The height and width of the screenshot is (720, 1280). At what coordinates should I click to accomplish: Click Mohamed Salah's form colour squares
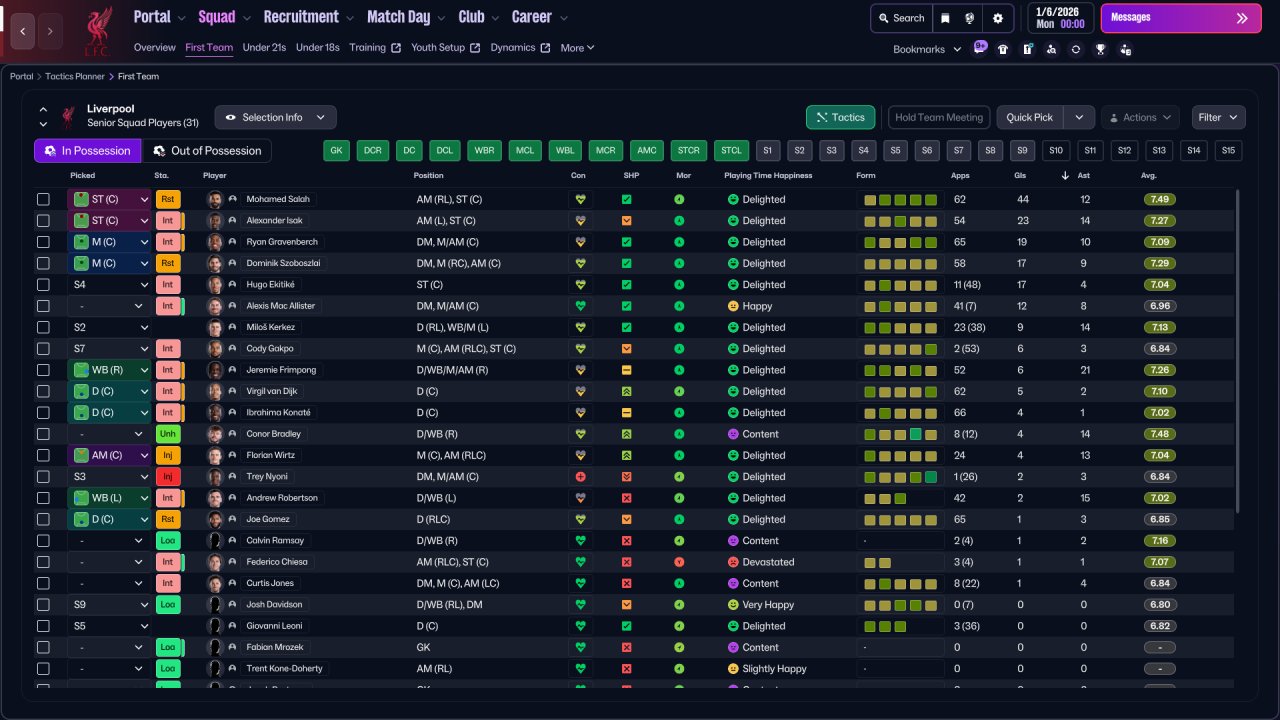click(x=900, y=199)
